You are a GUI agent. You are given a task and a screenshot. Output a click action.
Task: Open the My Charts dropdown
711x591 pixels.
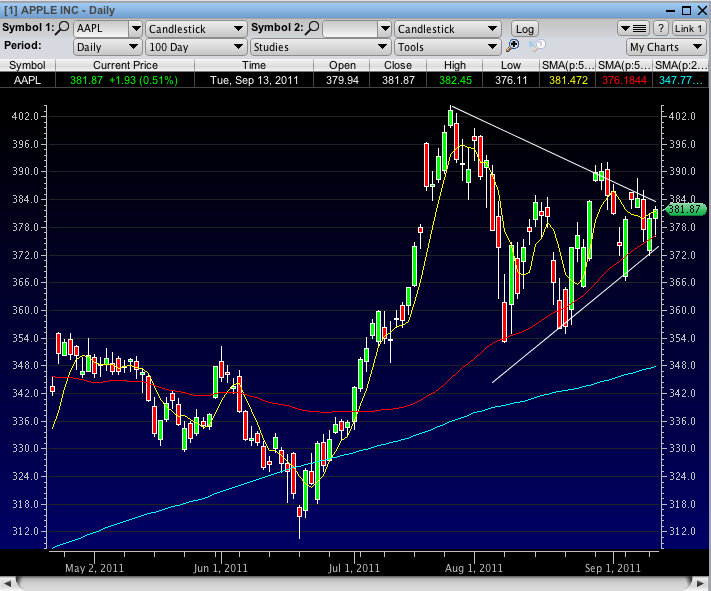(x=665, y=47)
